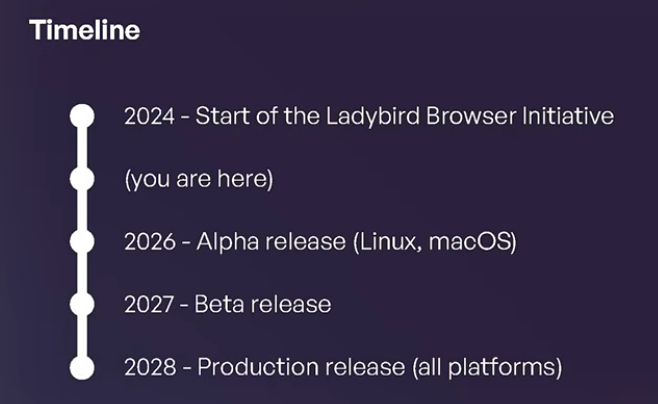Click line segment between 2024 and 'you are here' dots

click(x=82, y=147)
